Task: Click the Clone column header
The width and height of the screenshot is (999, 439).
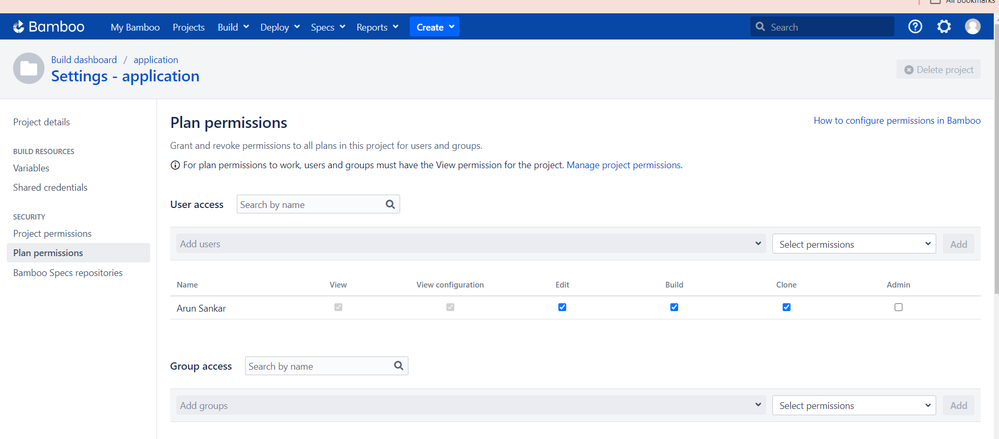Action: (786, 285)
